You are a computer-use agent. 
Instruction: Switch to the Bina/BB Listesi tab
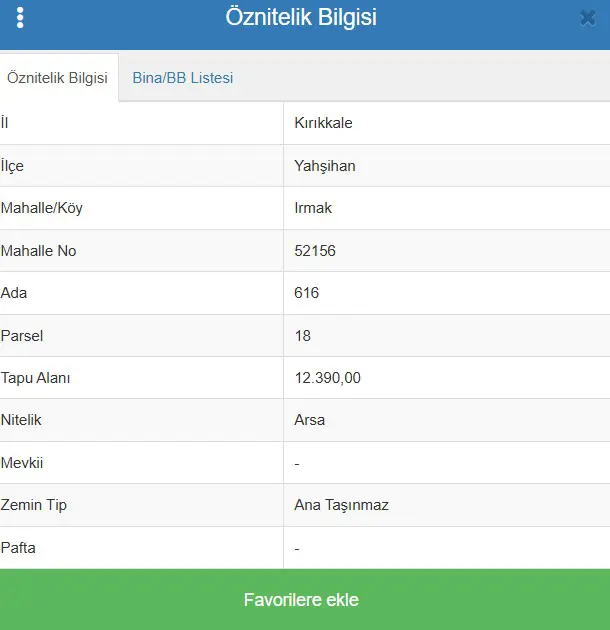(183, 78)
